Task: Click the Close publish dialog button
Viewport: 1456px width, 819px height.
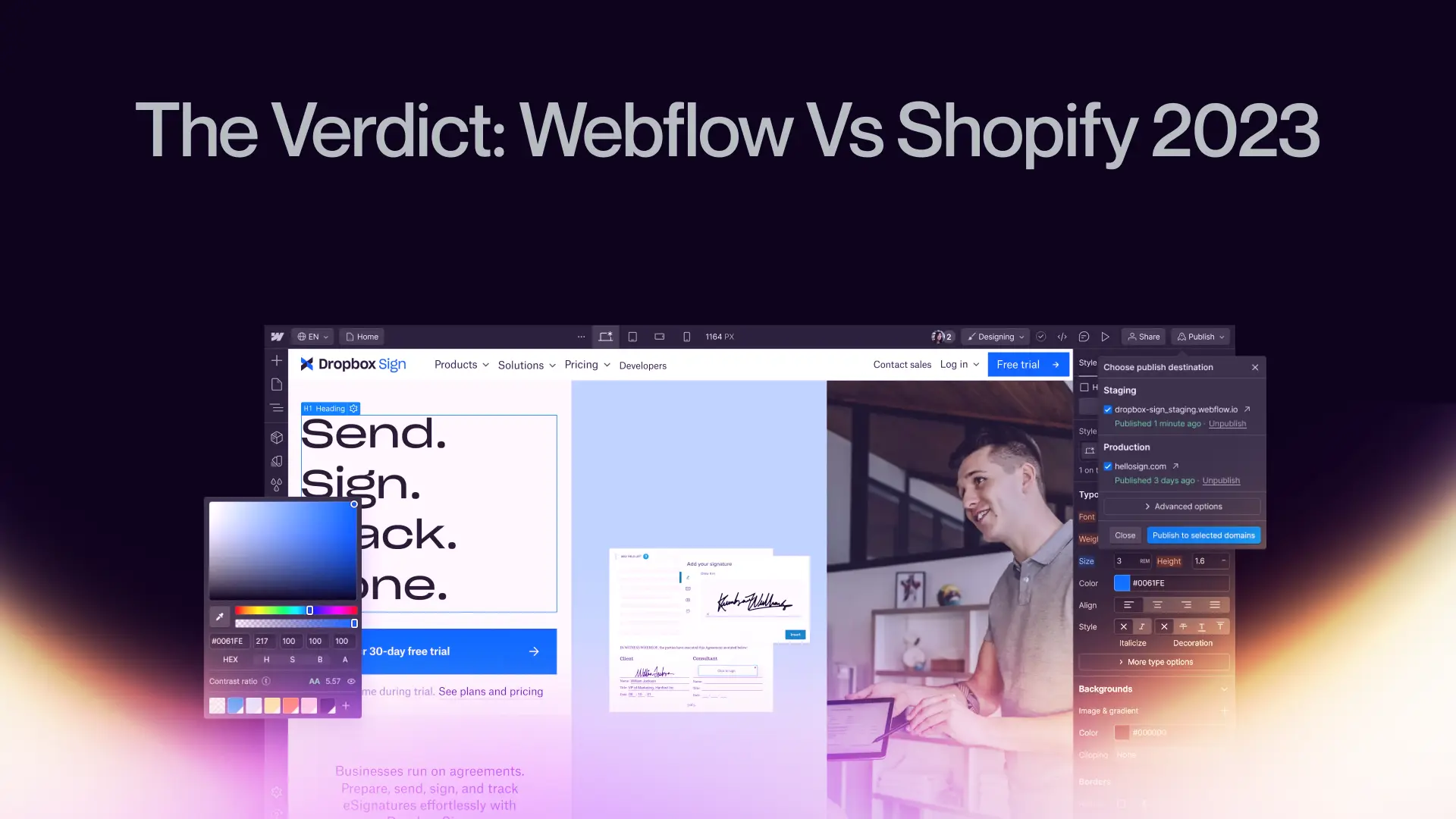Action: [x=1255, y=367]
